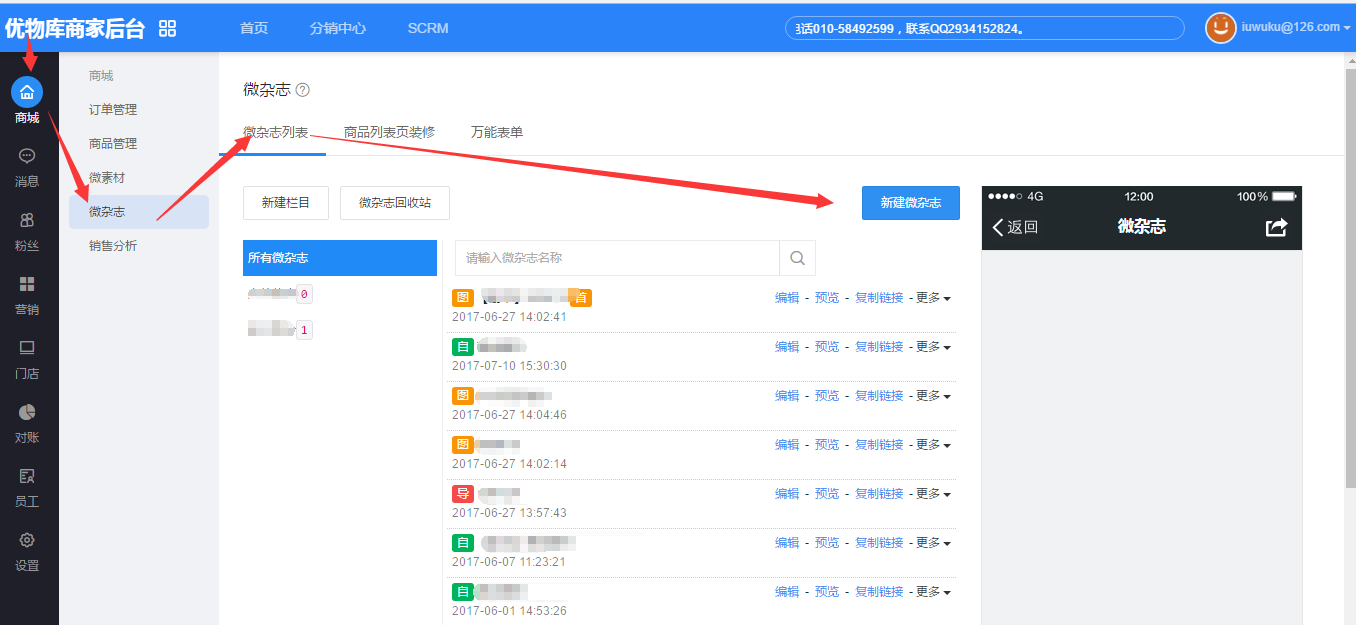Click the 商城 home icon in sidebar
The image size is (1356, 625).
pyautogui.click(x=27, y=93)
